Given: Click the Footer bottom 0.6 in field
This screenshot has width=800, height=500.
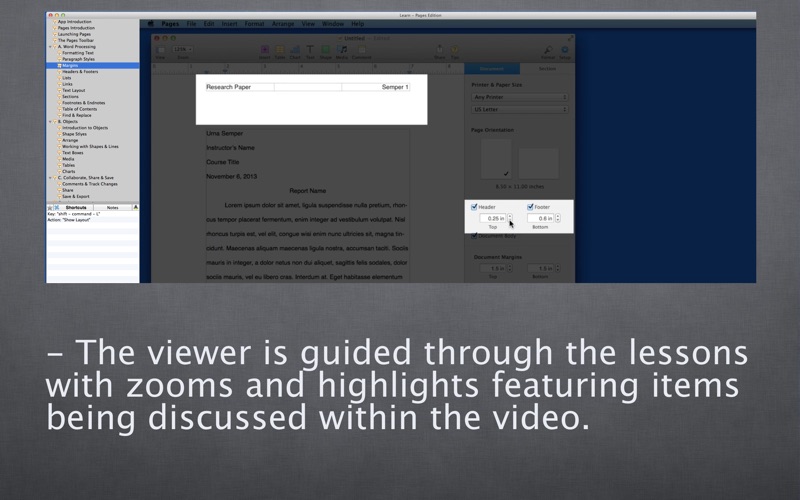Looking at the screenshot, I should [540, 218].
